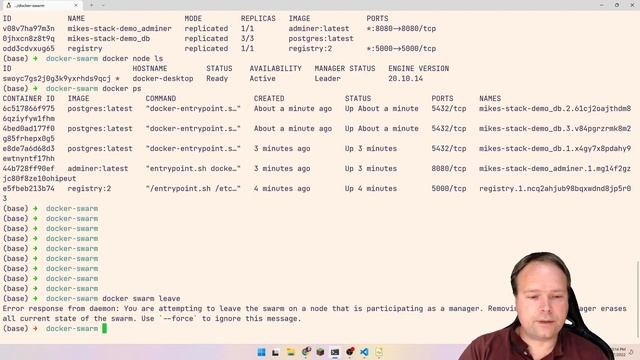This screenshot has width=640, height=360.
Task: Click the 'REPLICAS' column header
Action: click(x=258, y=19)
